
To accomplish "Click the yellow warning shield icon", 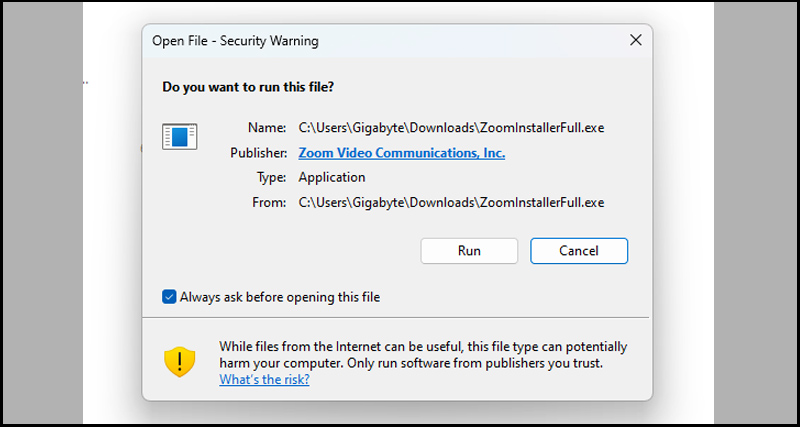I will click(x=180, y=362).
